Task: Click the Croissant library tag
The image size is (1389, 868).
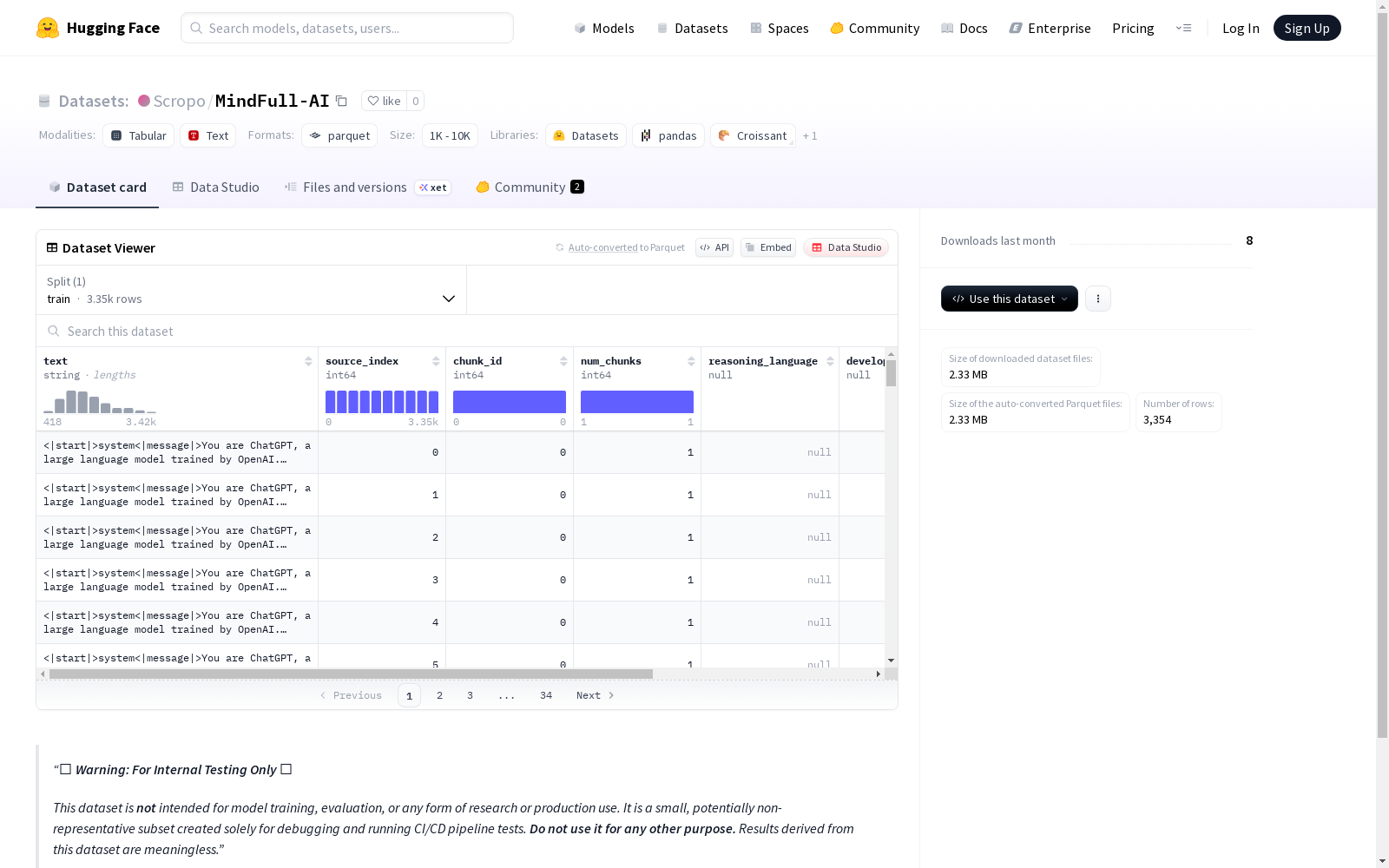Action: pyautogui.click(x=753, y=135)
